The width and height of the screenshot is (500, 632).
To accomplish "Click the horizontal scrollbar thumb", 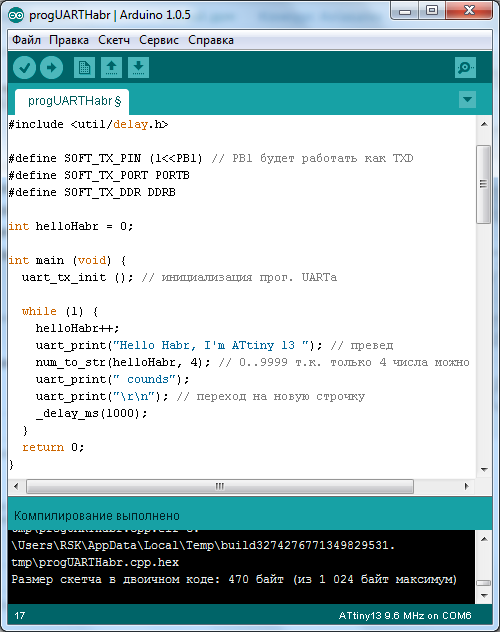I will pyautogui.click(x=220, y=486).
